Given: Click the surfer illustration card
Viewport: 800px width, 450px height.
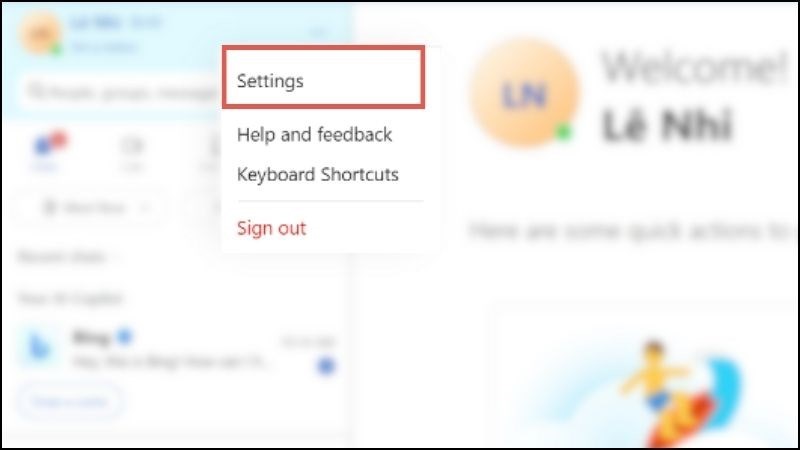Looking at the screenshot, I should click(x=644, y=376).
